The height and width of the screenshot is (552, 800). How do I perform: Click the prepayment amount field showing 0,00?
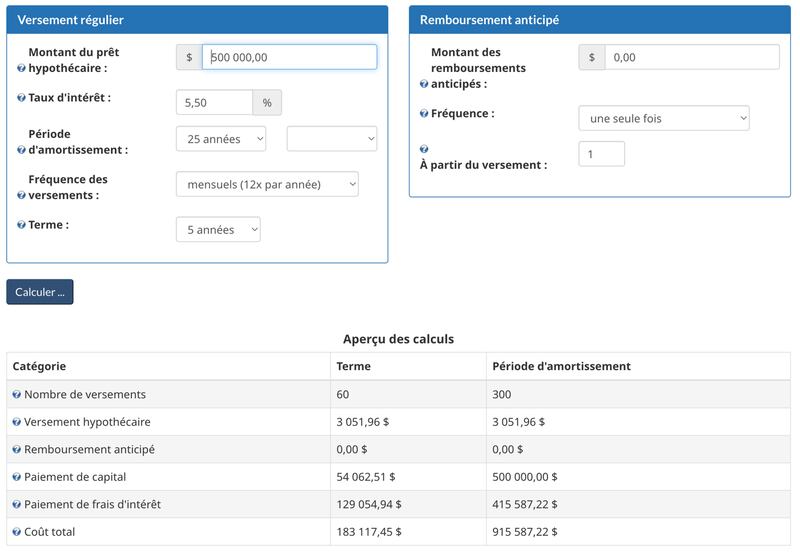[692, 57]
